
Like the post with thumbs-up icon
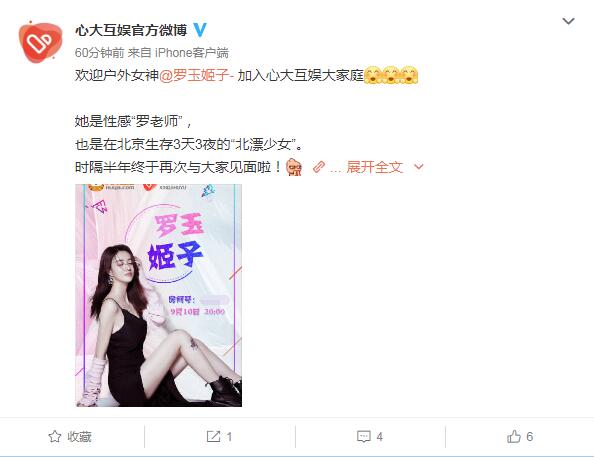(514, 437)
